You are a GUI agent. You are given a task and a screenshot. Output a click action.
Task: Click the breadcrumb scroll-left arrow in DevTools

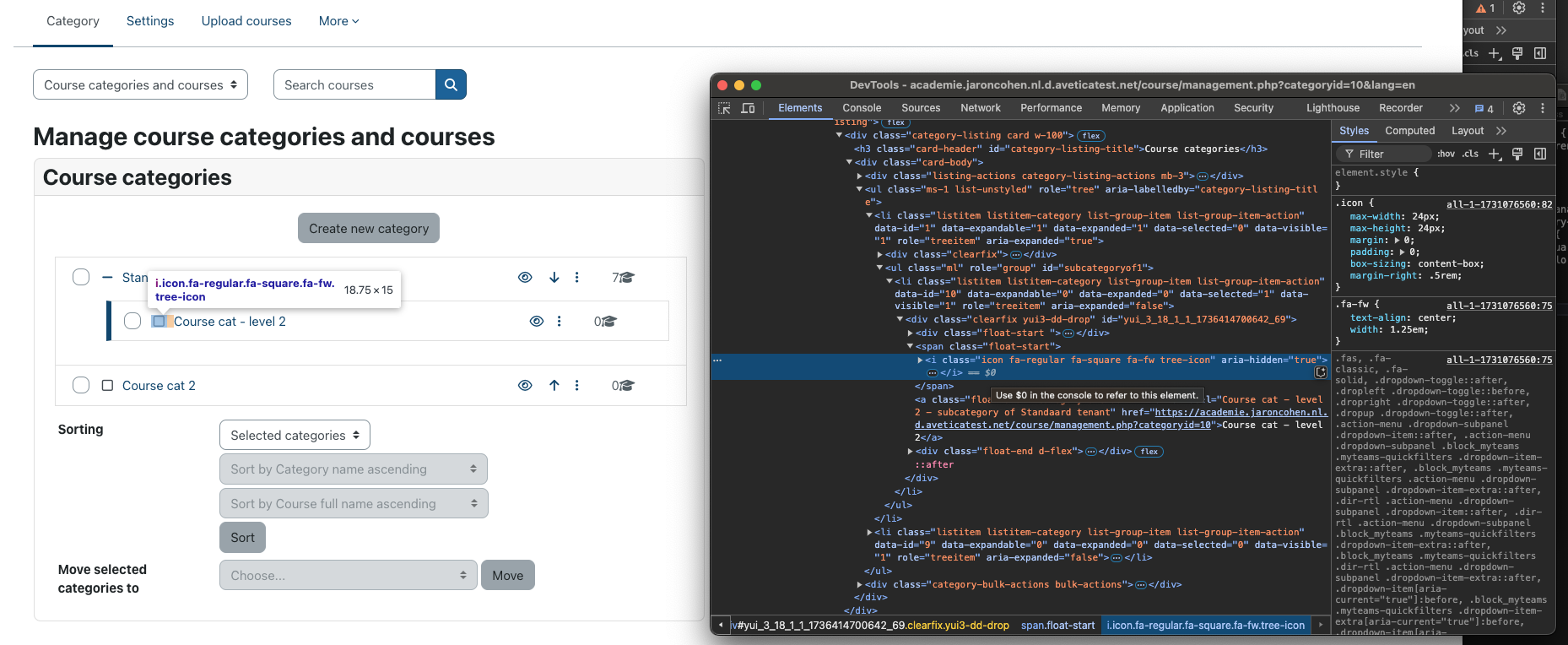pyautogui.click(x=721, y=626)
